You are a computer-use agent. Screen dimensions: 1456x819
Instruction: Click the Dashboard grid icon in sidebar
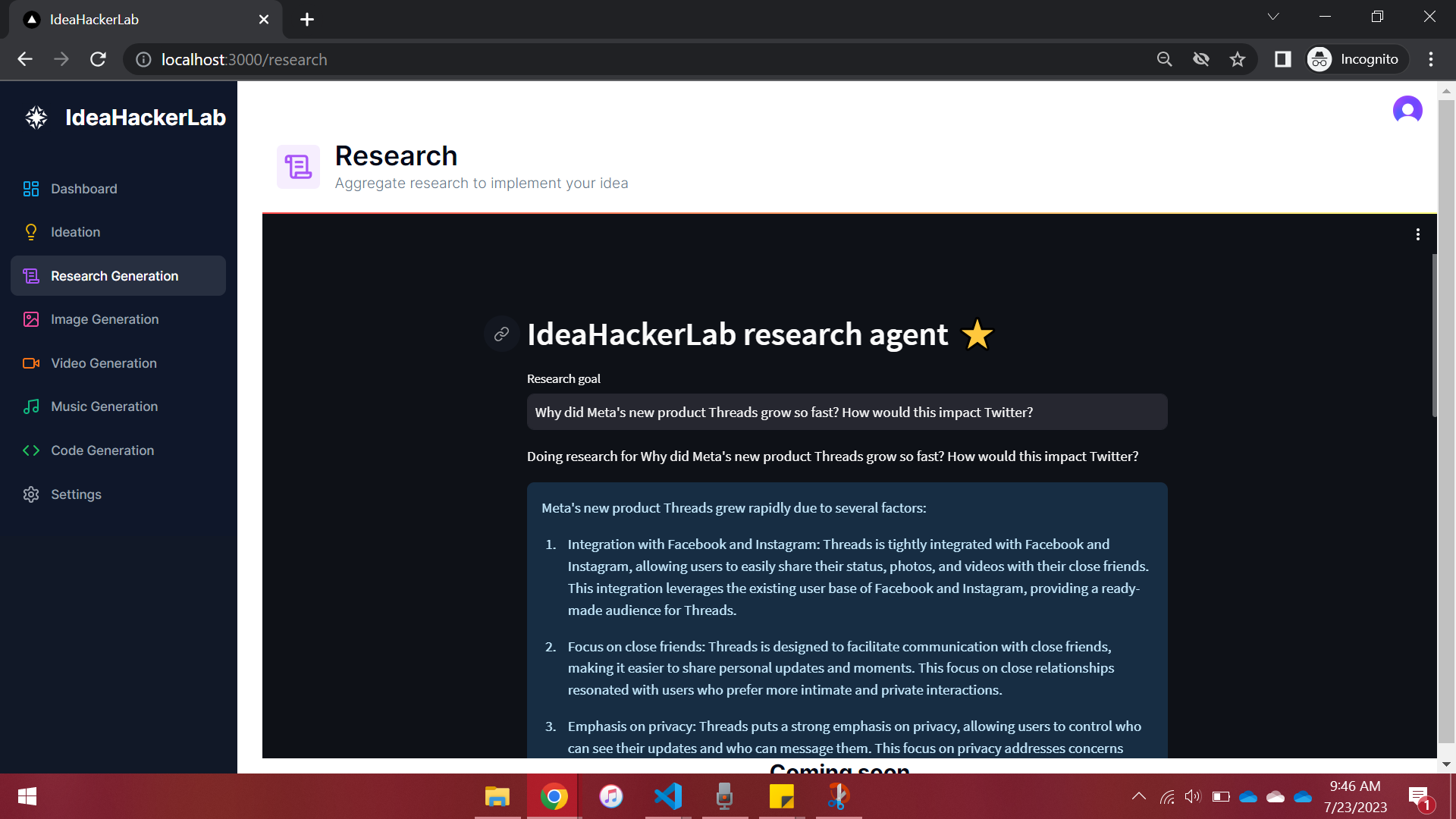tap(31, 189)
